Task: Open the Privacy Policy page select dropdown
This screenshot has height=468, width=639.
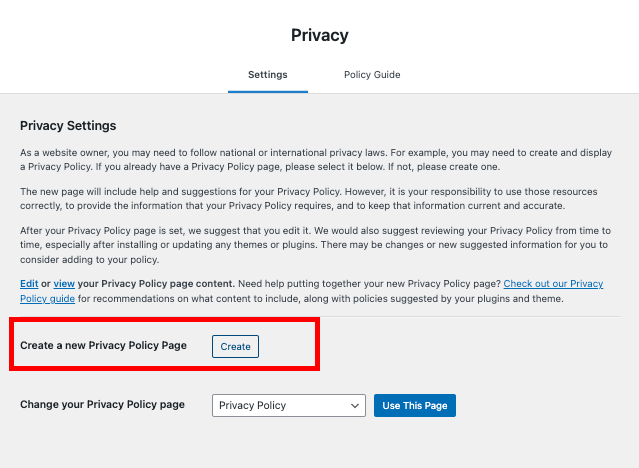Action: (x=289, y=405)
